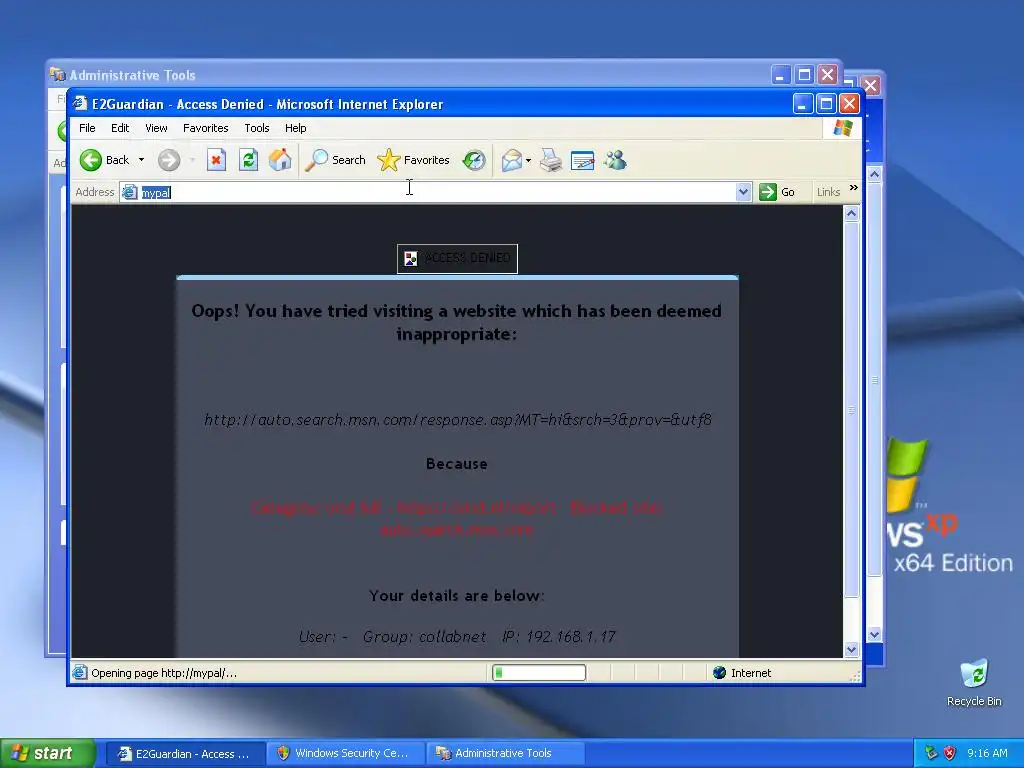1024x768 pixels.
Task: Switch to Windows Security Center taskbar button
Action: pyautogui.click(x=345, y=754)
